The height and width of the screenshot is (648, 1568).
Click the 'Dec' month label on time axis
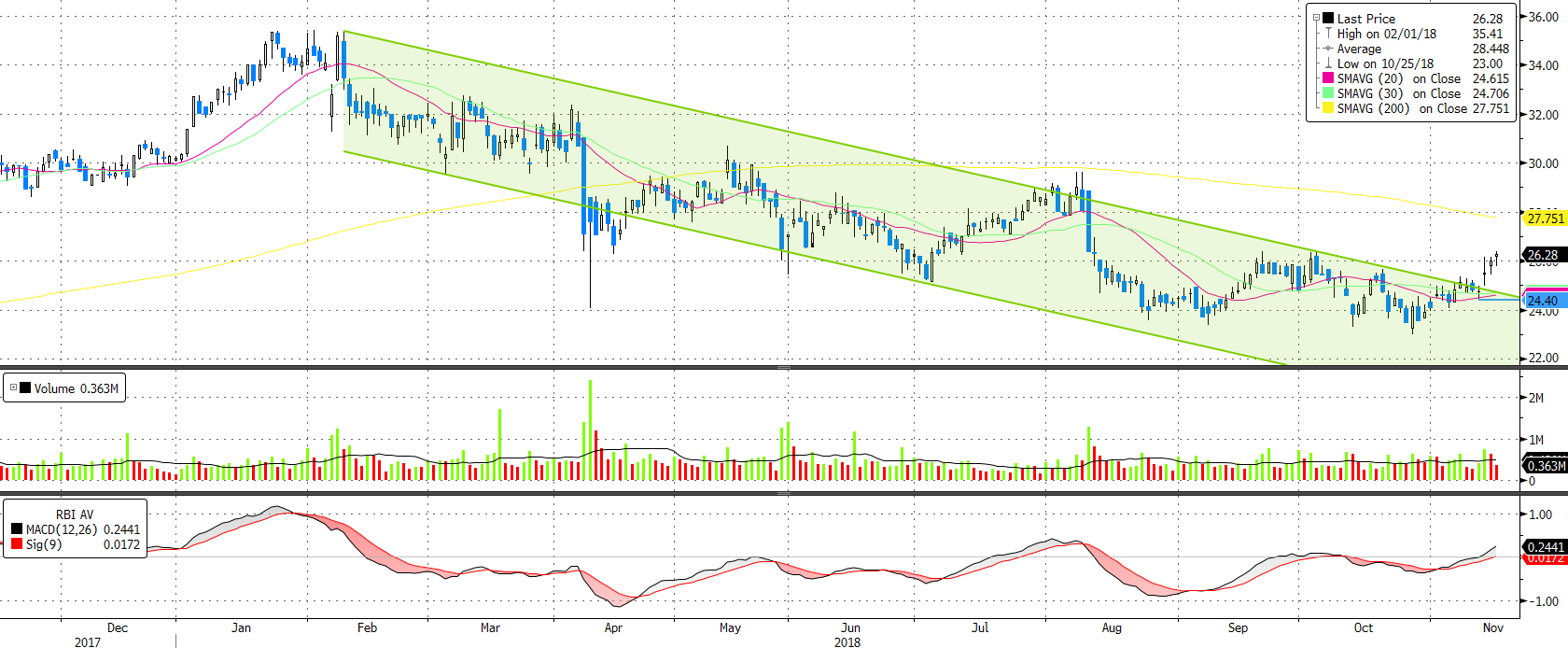[x=118, y=627]
